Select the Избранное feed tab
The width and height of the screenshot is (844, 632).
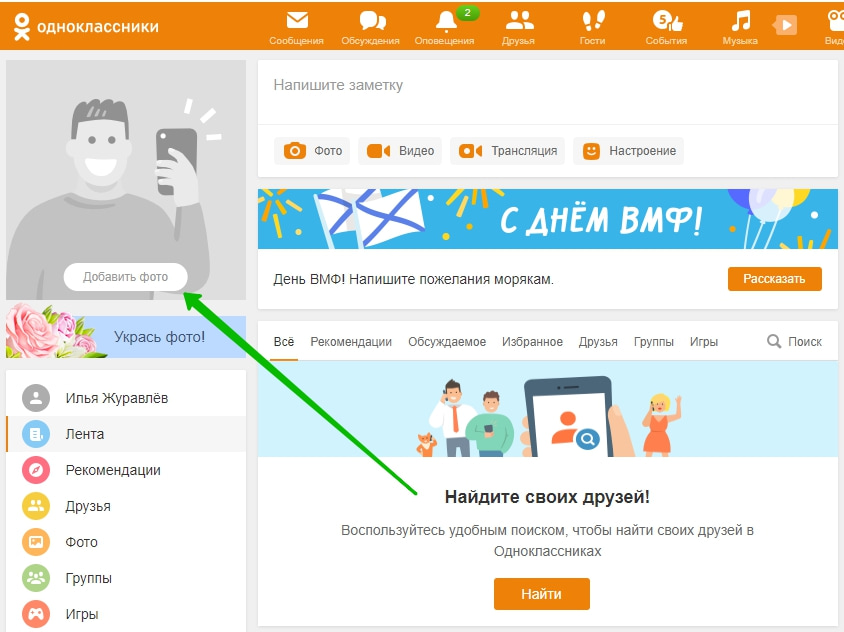(x=532, y=342)
